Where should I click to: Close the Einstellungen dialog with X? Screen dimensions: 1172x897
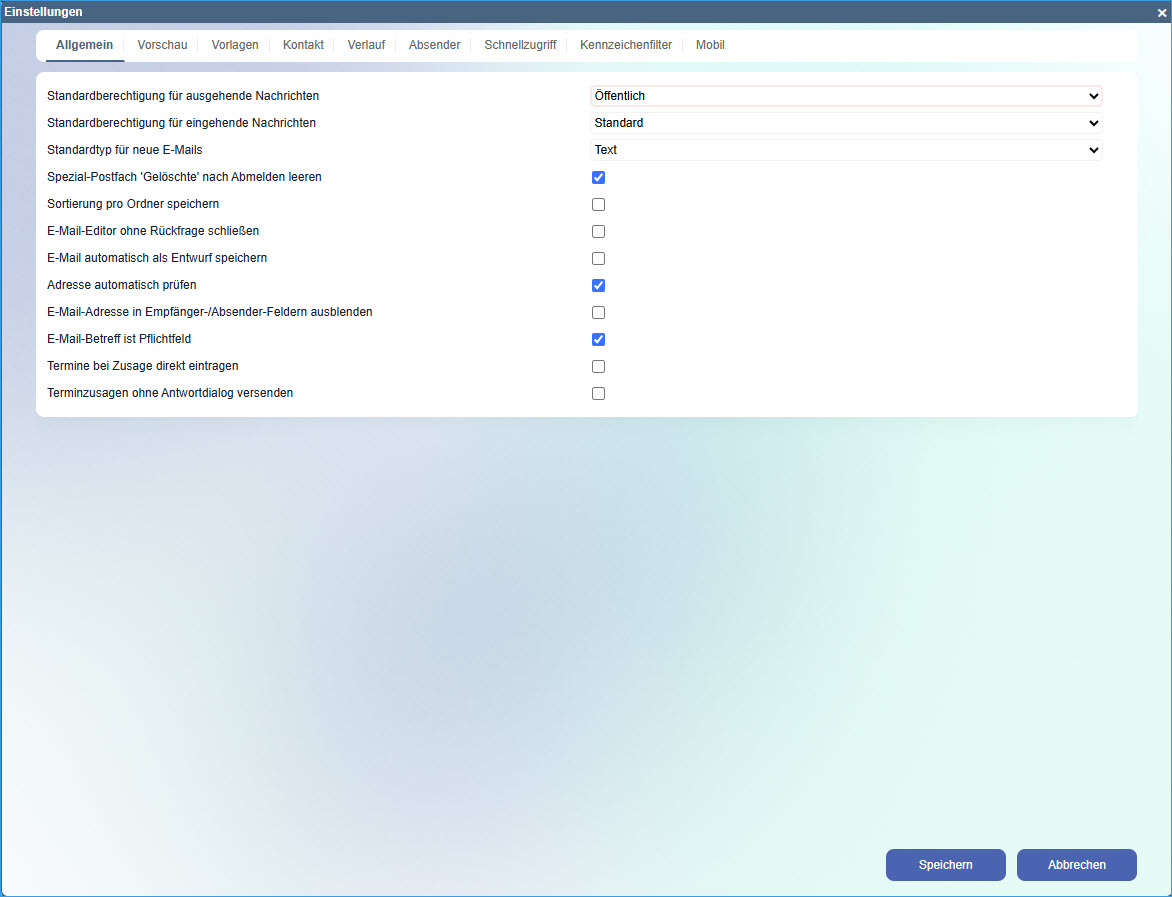pyautogui.click(x=1162, y=13)
